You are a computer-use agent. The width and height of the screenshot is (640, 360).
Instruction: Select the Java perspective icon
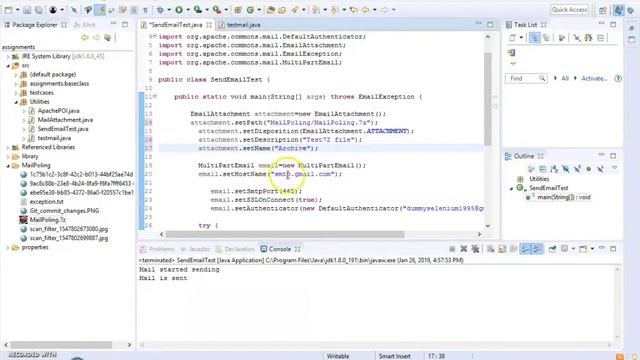[x=619, y=10]
